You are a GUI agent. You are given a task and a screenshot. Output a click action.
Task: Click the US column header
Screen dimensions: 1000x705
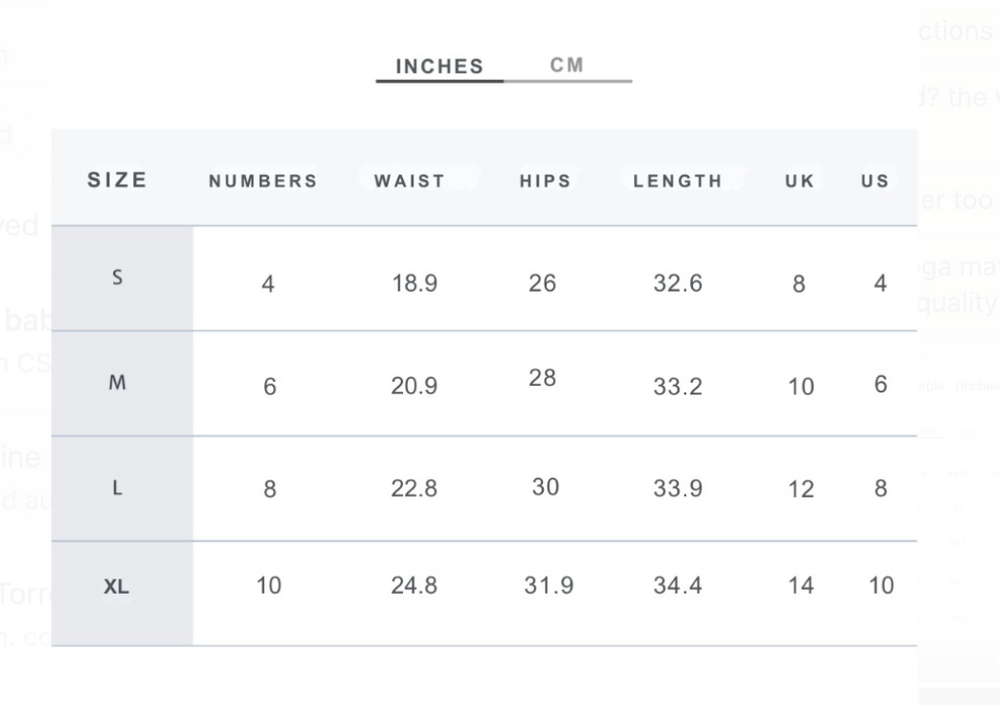point(875,181)
